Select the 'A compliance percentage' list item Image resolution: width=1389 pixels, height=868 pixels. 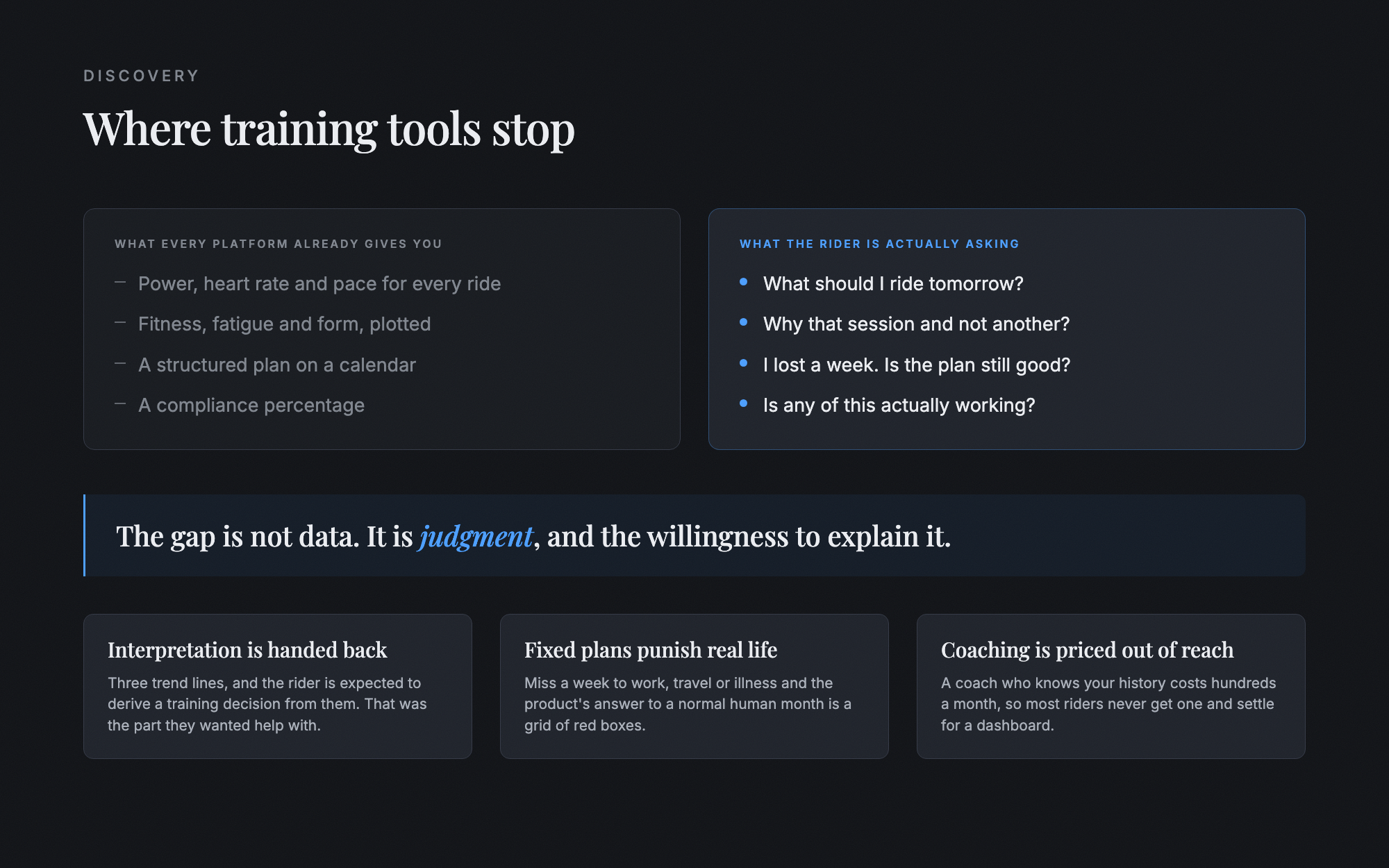(251, 406)
